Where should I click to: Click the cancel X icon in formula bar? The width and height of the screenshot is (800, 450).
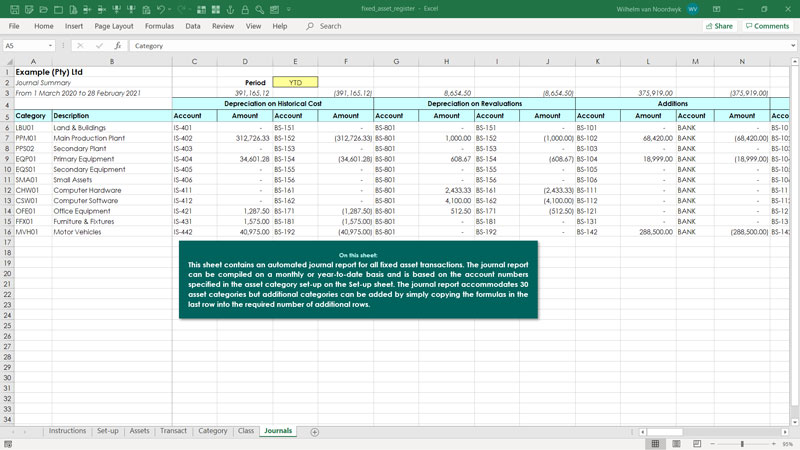pyautogui.click(x=80, y=46)
